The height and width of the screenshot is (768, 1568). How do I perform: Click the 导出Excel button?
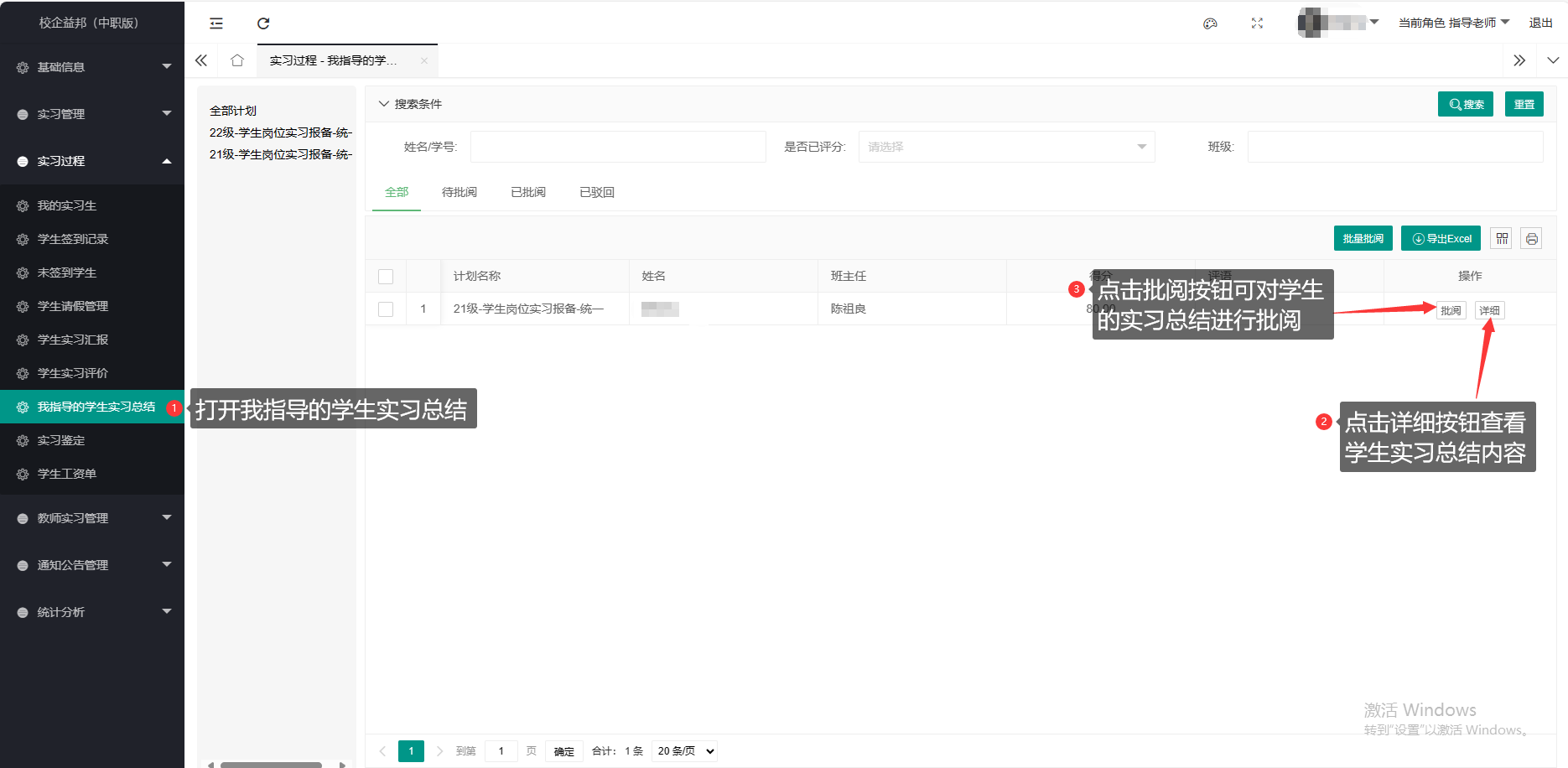click(1441, 239)
